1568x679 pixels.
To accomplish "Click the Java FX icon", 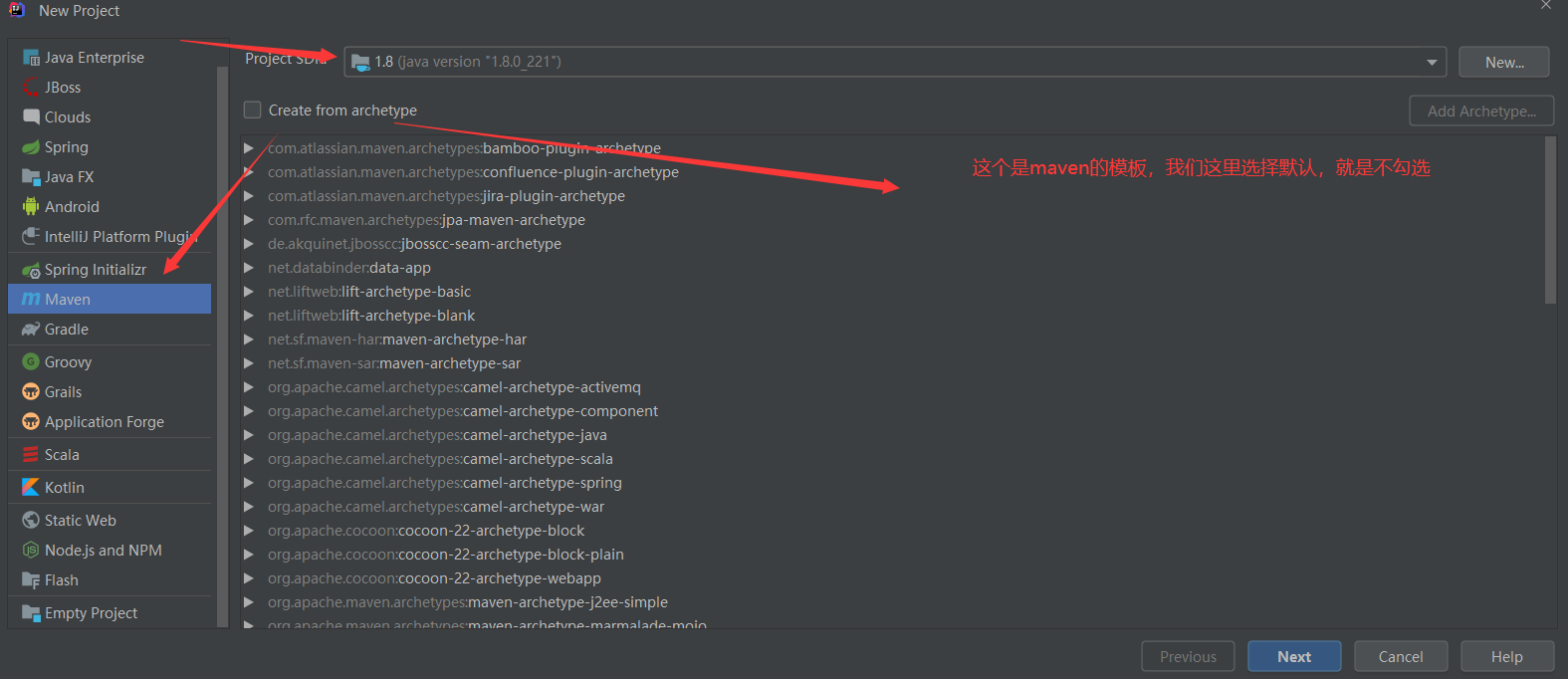I will click(31, 177).
